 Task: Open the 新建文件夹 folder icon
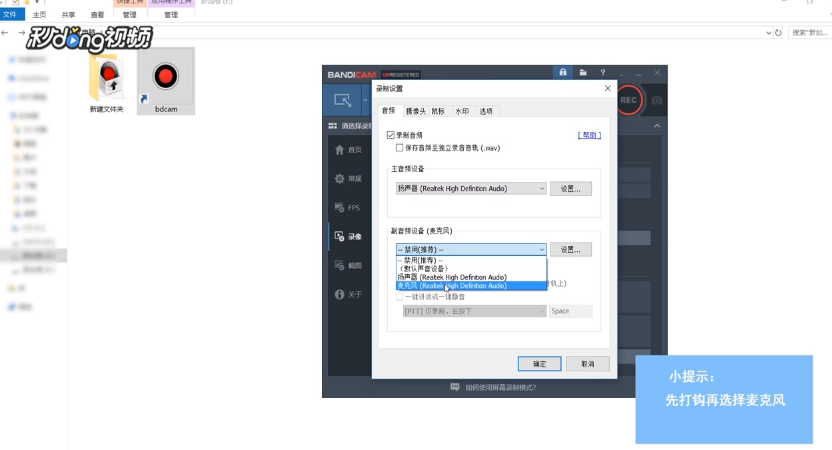click(107, 82)
